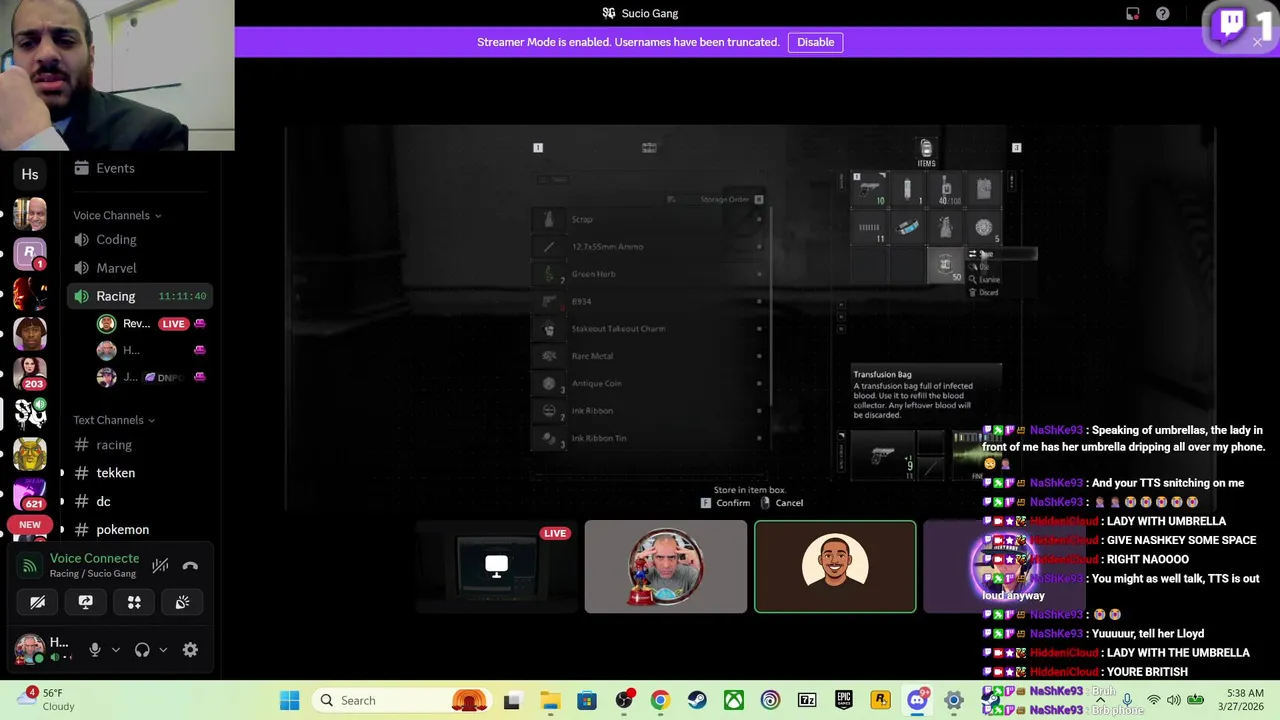This screenshot has width=1280, height=720.
Task: Open the Windows Start menu
Action: click(290, 700)
